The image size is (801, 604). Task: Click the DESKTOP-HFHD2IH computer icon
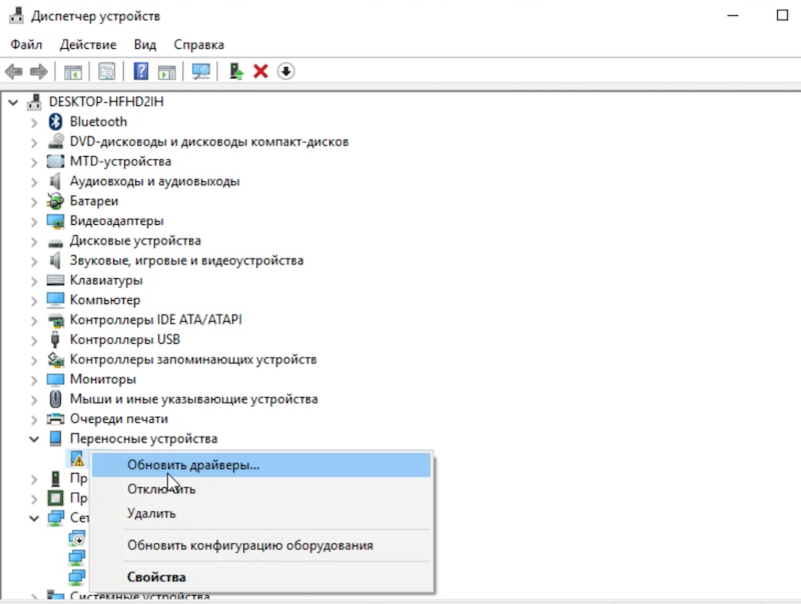pos(34,102)
